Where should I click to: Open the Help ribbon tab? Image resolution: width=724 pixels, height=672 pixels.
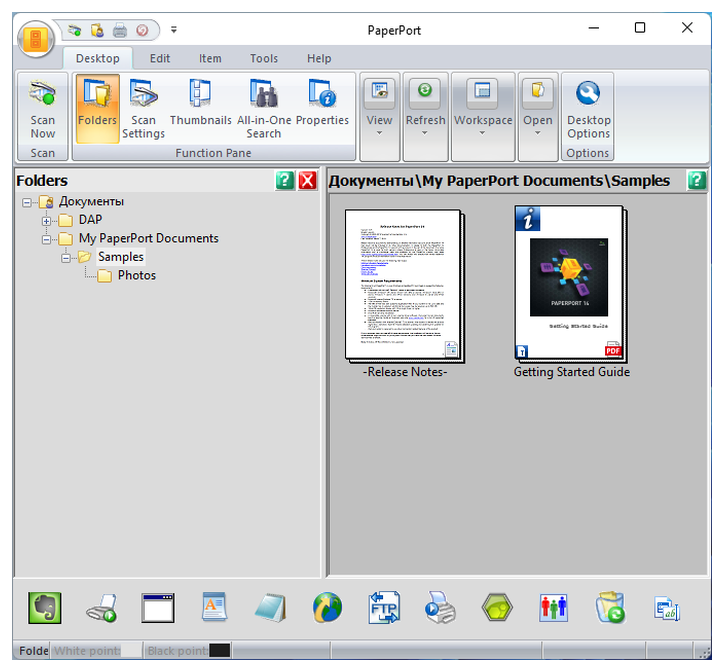point(319,59)
